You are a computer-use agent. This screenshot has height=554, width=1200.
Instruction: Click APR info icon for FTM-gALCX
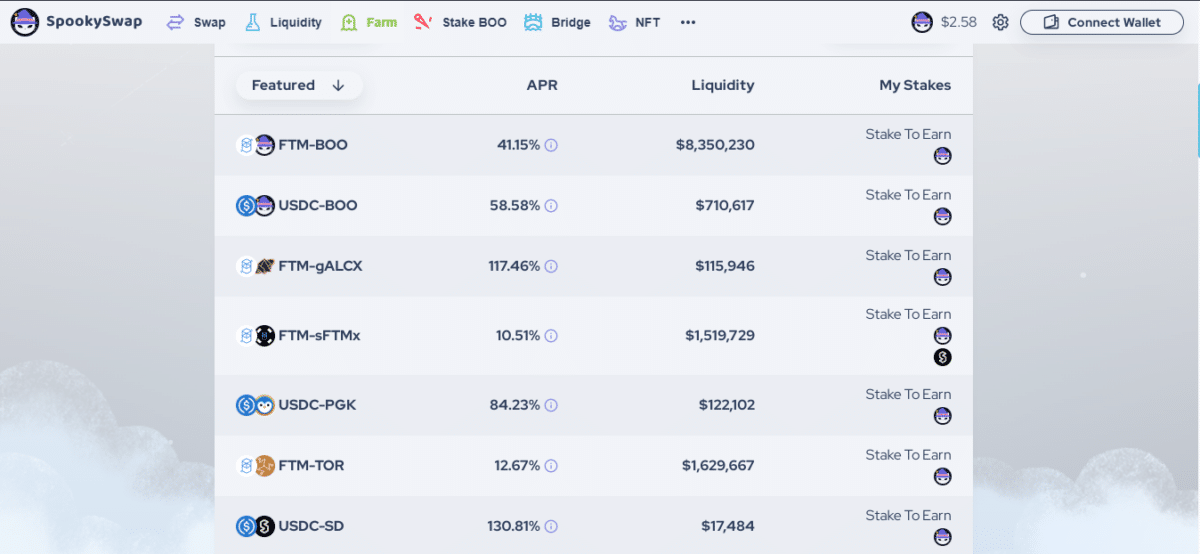(x=551, y=266)
